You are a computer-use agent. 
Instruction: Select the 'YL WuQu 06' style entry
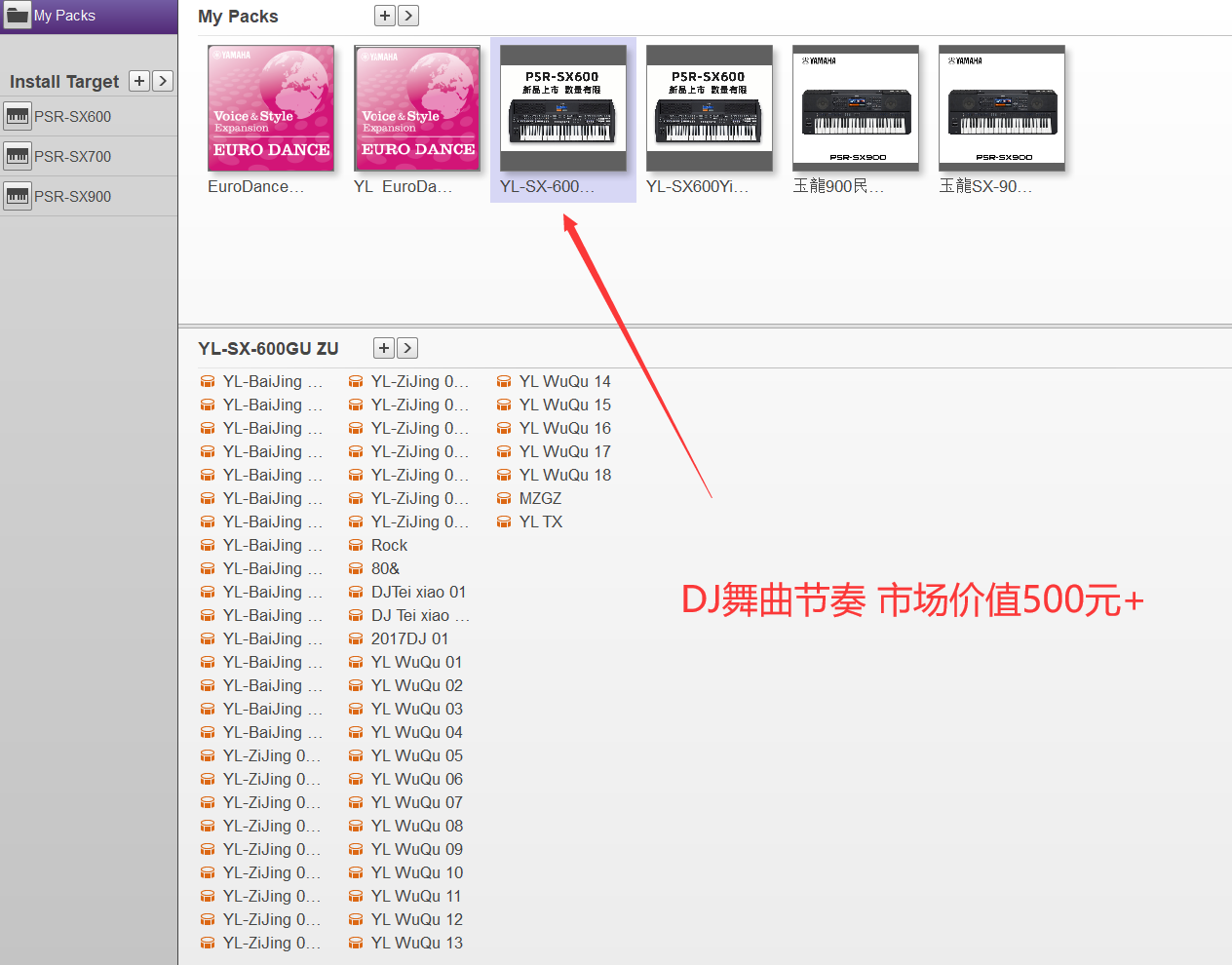417,779
